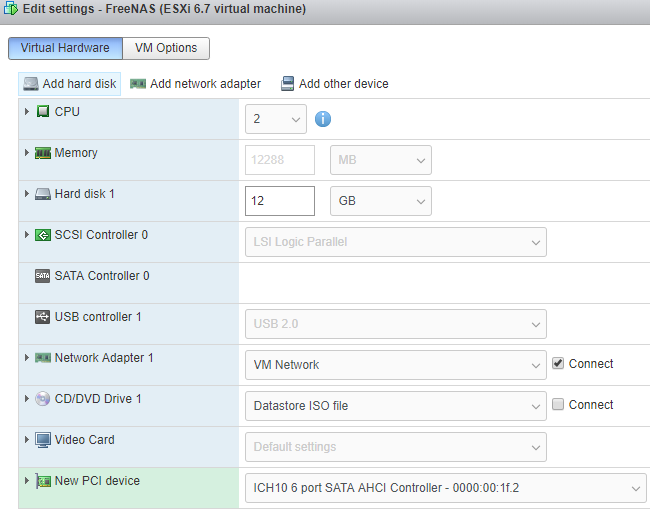This screenshot has width=650, height=510.
Task: Click the SCSI Controller 0 icon
Action: [43, 235]
